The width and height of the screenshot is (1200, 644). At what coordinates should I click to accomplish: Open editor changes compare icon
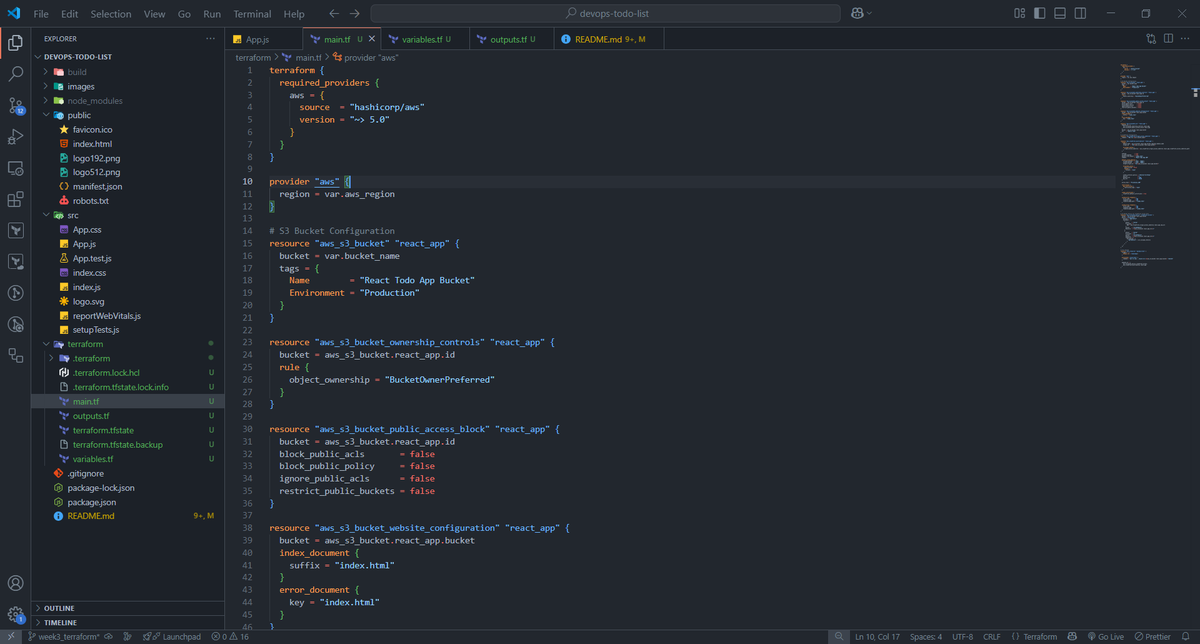click(x=1151, y=39)
